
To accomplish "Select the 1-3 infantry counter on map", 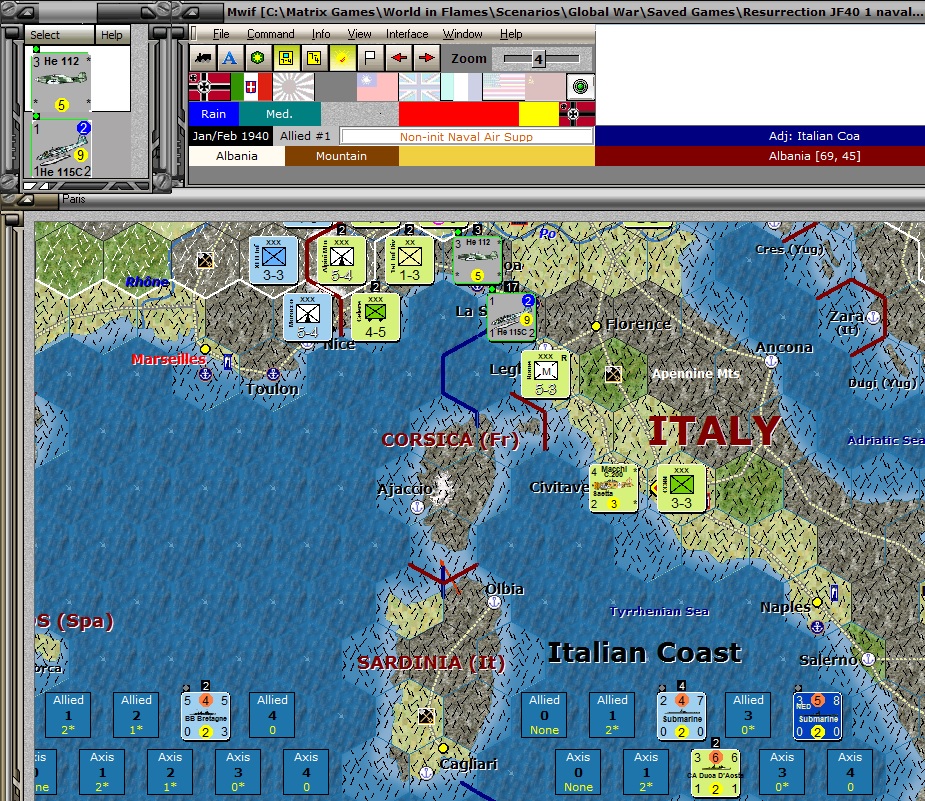I will 409,261.
